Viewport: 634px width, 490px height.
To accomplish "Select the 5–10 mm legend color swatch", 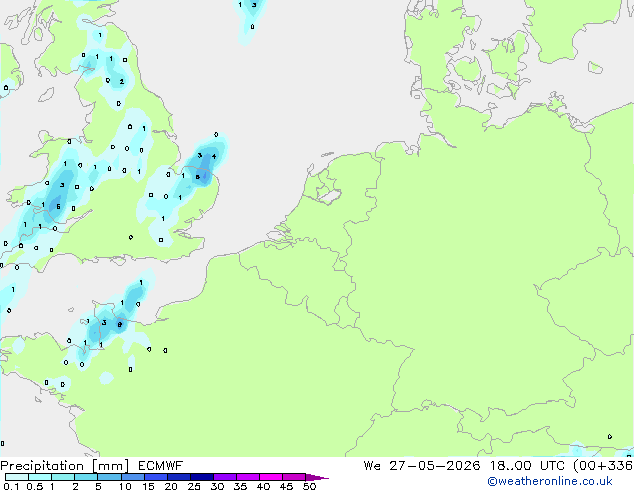I will tap(109, 477).
